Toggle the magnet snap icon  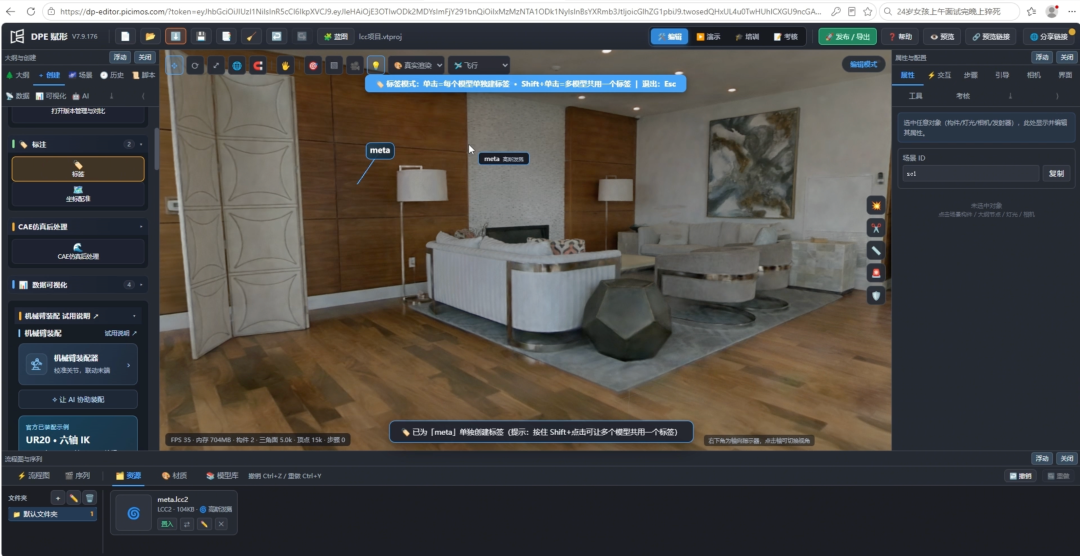[258, 65]
